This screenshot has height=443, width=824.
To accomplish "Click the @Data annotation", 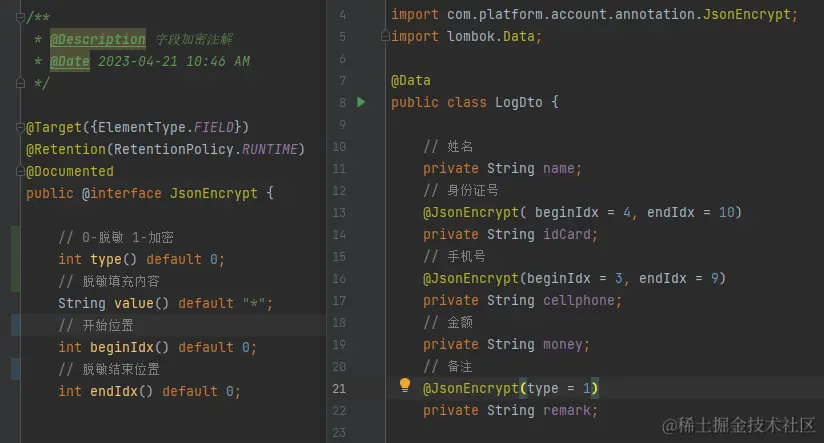I will (x=410, y=80).
